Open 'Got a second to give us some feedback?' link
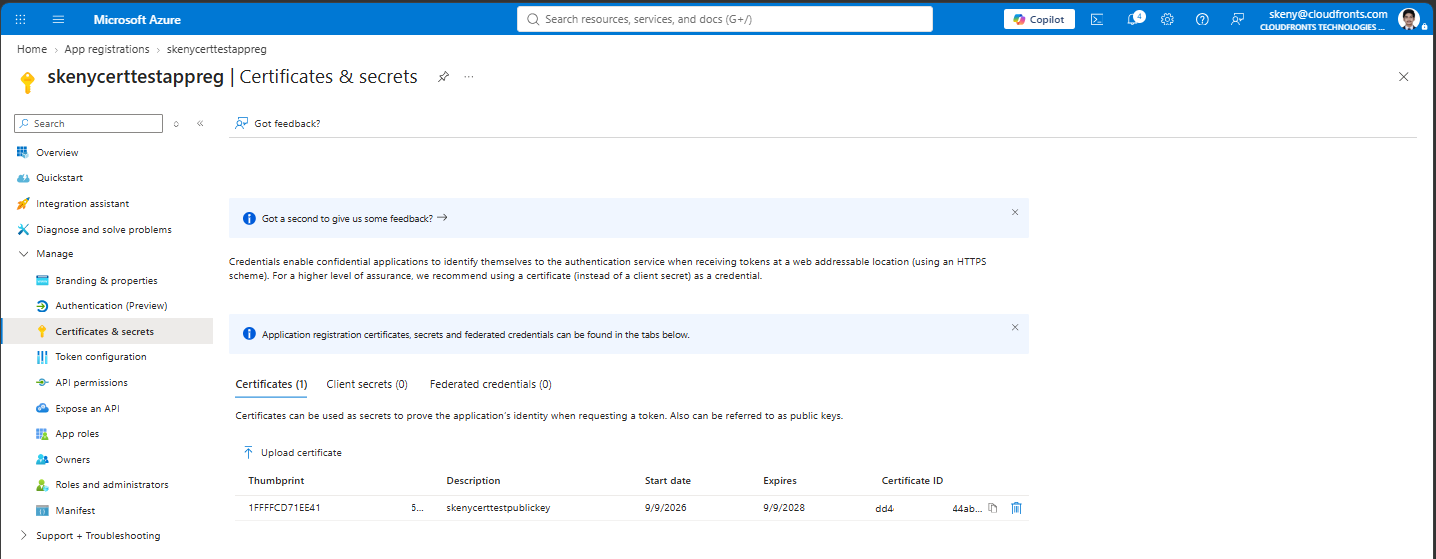Image resolution: width=1436 pixels, height=559 pixels. (x=354, y=218)
